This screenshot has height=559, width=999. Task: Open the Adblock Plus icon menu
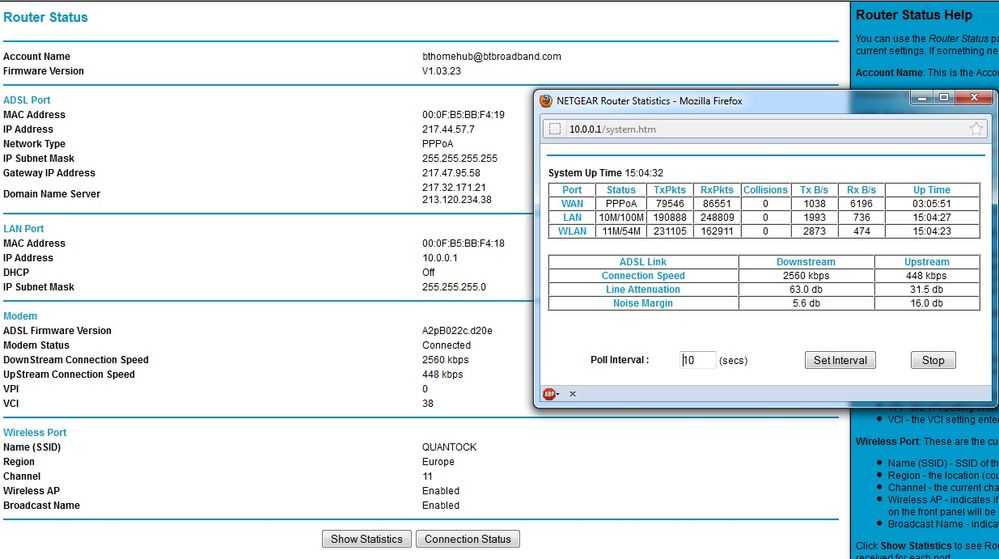550,394
